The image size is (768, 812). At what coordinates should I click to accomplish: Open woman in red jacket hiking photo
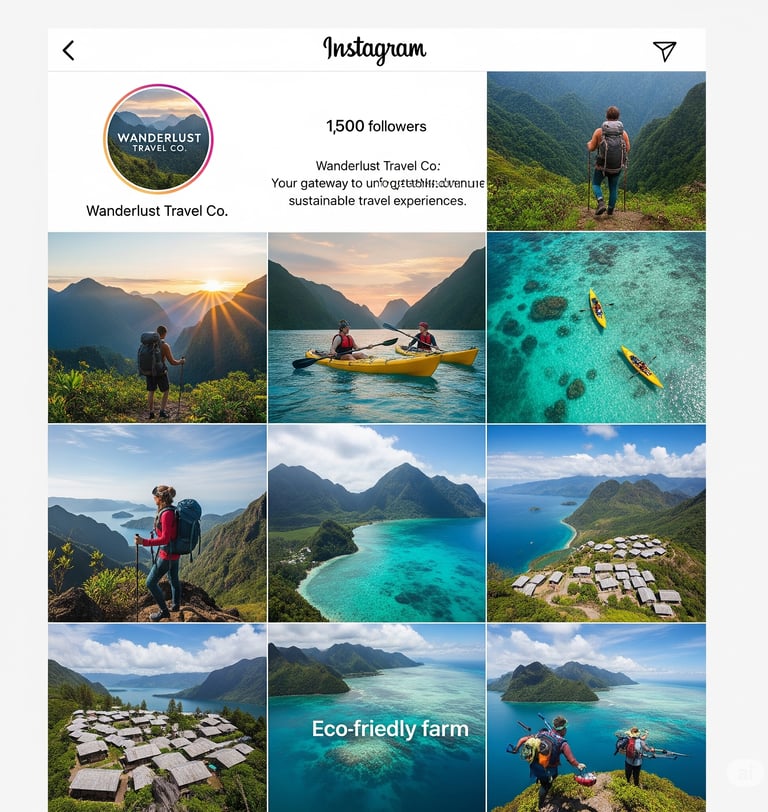tap(157, 523)
